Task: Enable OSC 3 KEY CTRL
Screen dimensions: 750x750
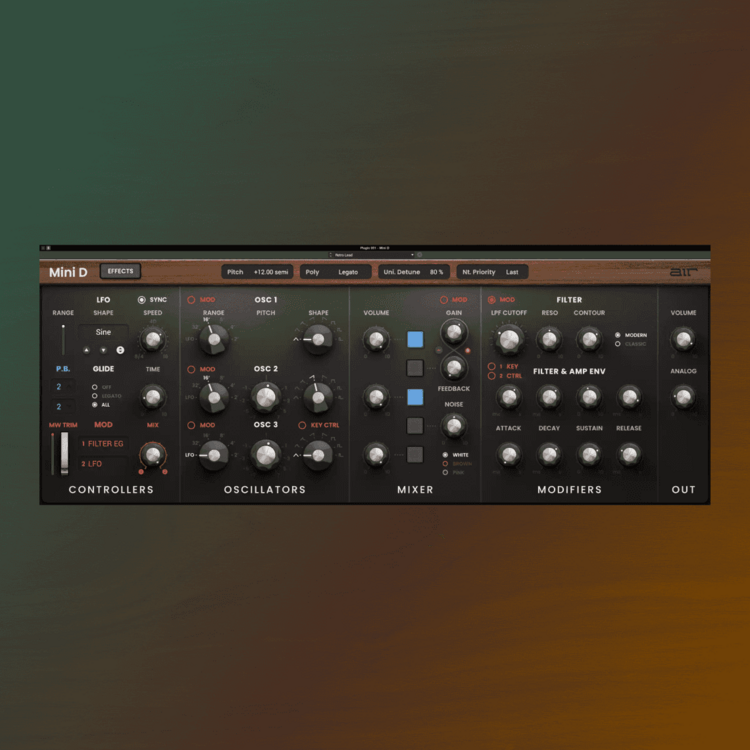Action: (302, 425)
